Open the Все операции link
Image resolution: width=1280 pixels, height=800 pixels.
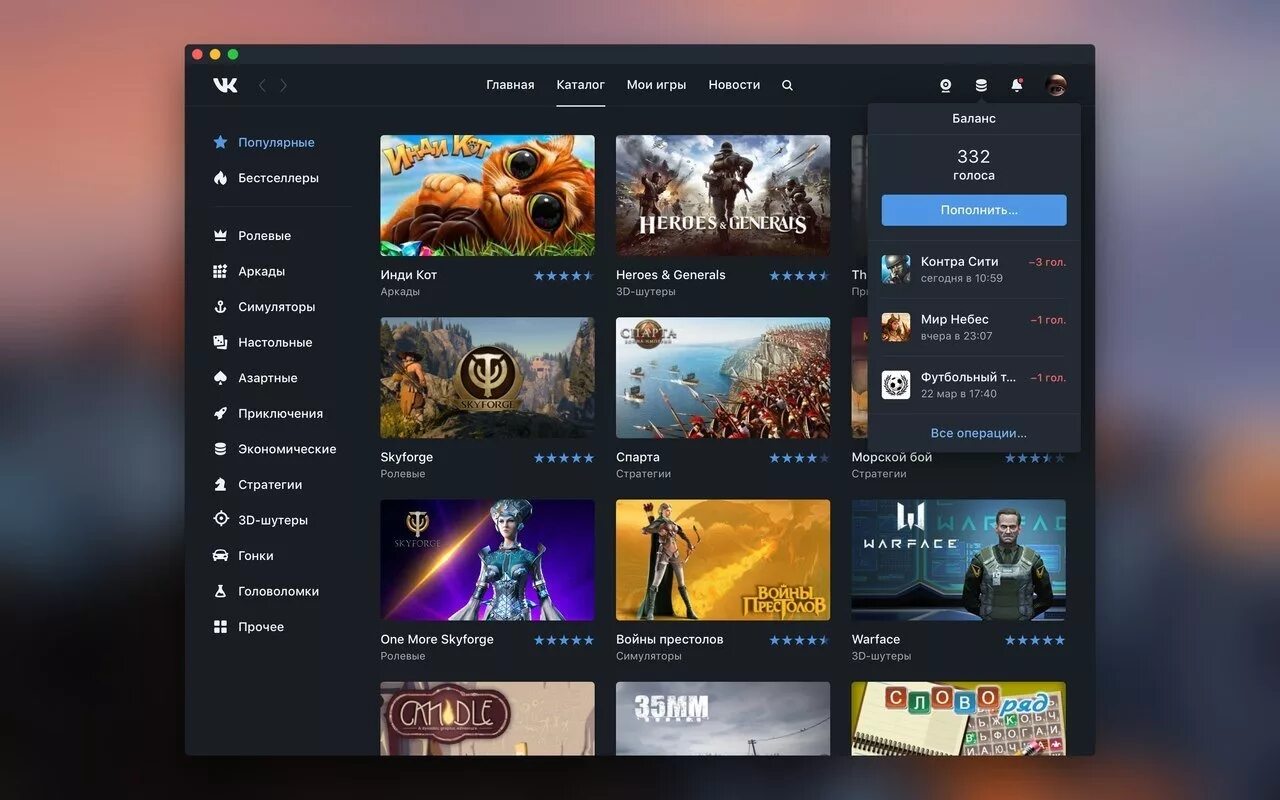(x=978, y=433)
